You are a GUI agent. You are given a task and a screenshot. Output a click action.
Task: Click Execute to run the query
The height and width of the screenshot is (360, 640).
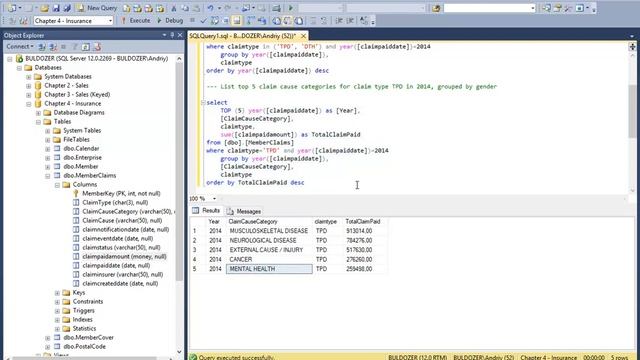(136, 20)
